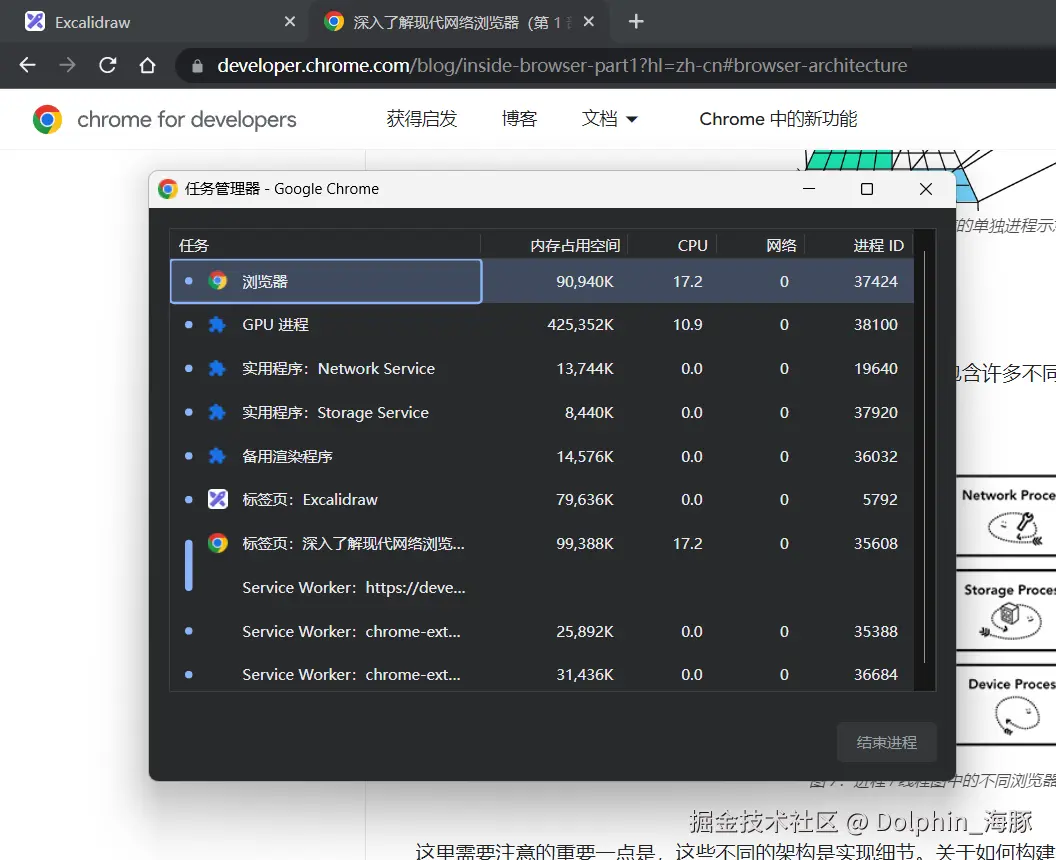The height and width of the screenshot is (860, 1056).
Task: Open a new tab with plus icon
Action: pos(636,22)
